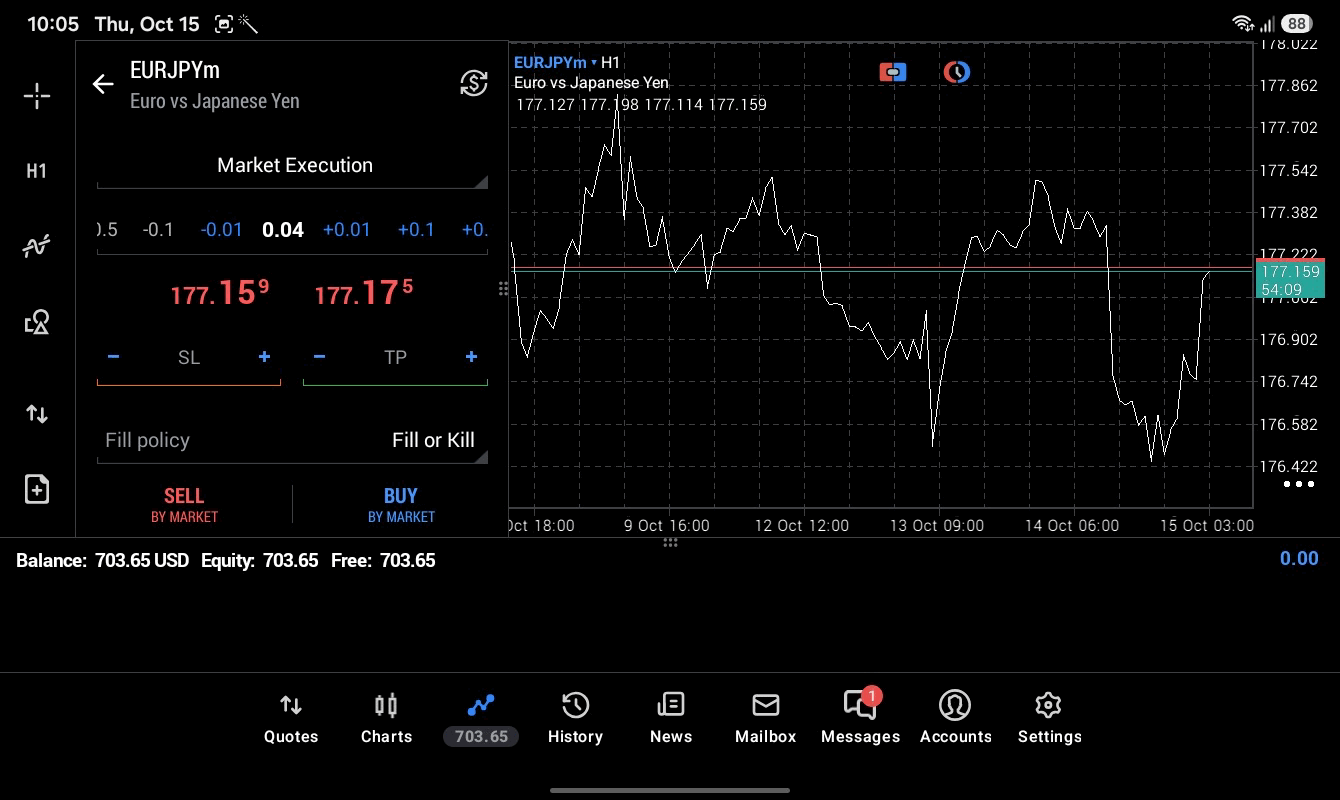This screenshot has height=800, width=1340.
Task: Open the Quotes tab
Action: pos(291,719)
